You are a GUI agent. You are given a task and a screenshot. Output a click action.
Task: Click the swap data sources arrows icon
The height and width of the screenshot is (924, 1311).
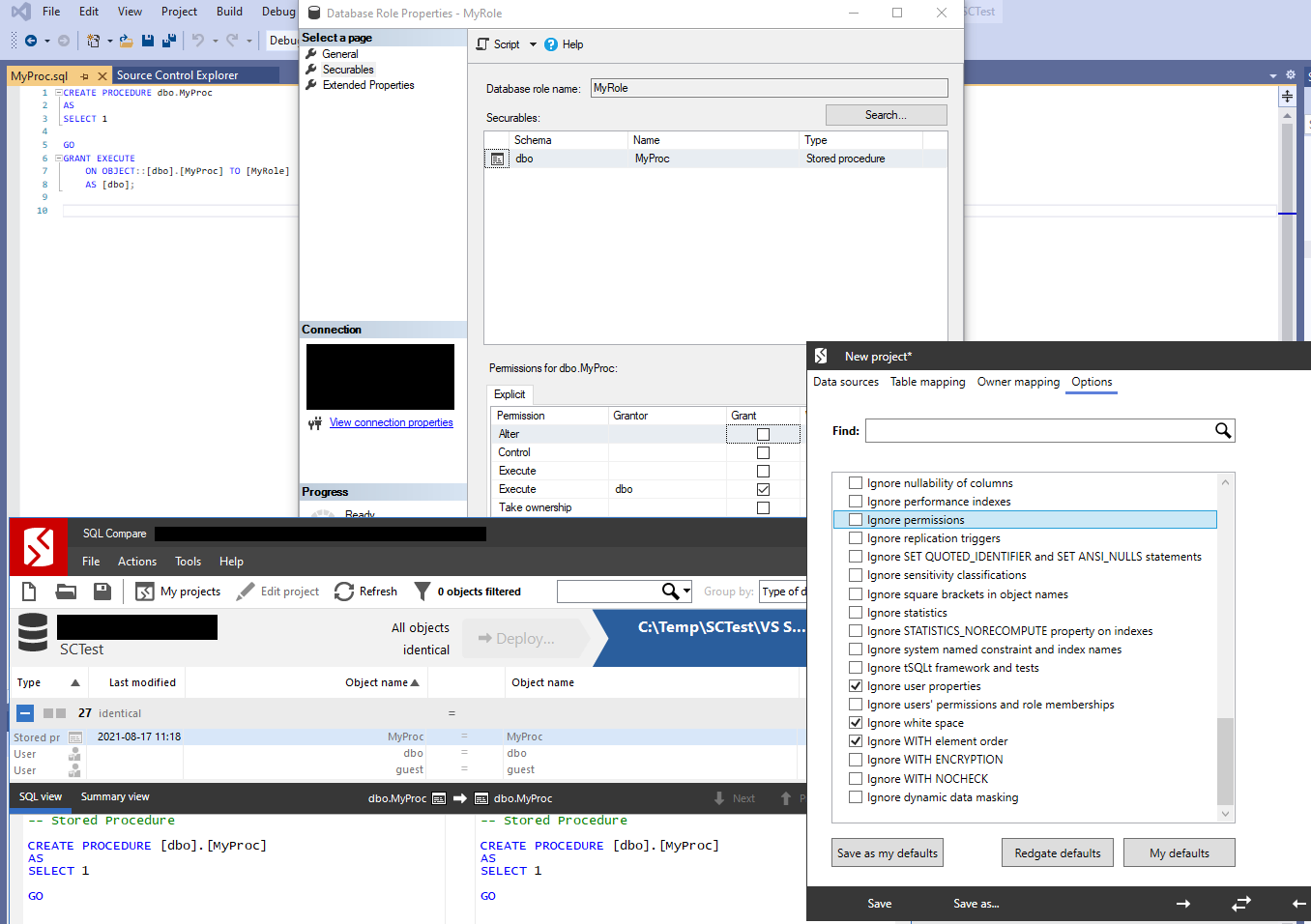tap(1241, 904)
